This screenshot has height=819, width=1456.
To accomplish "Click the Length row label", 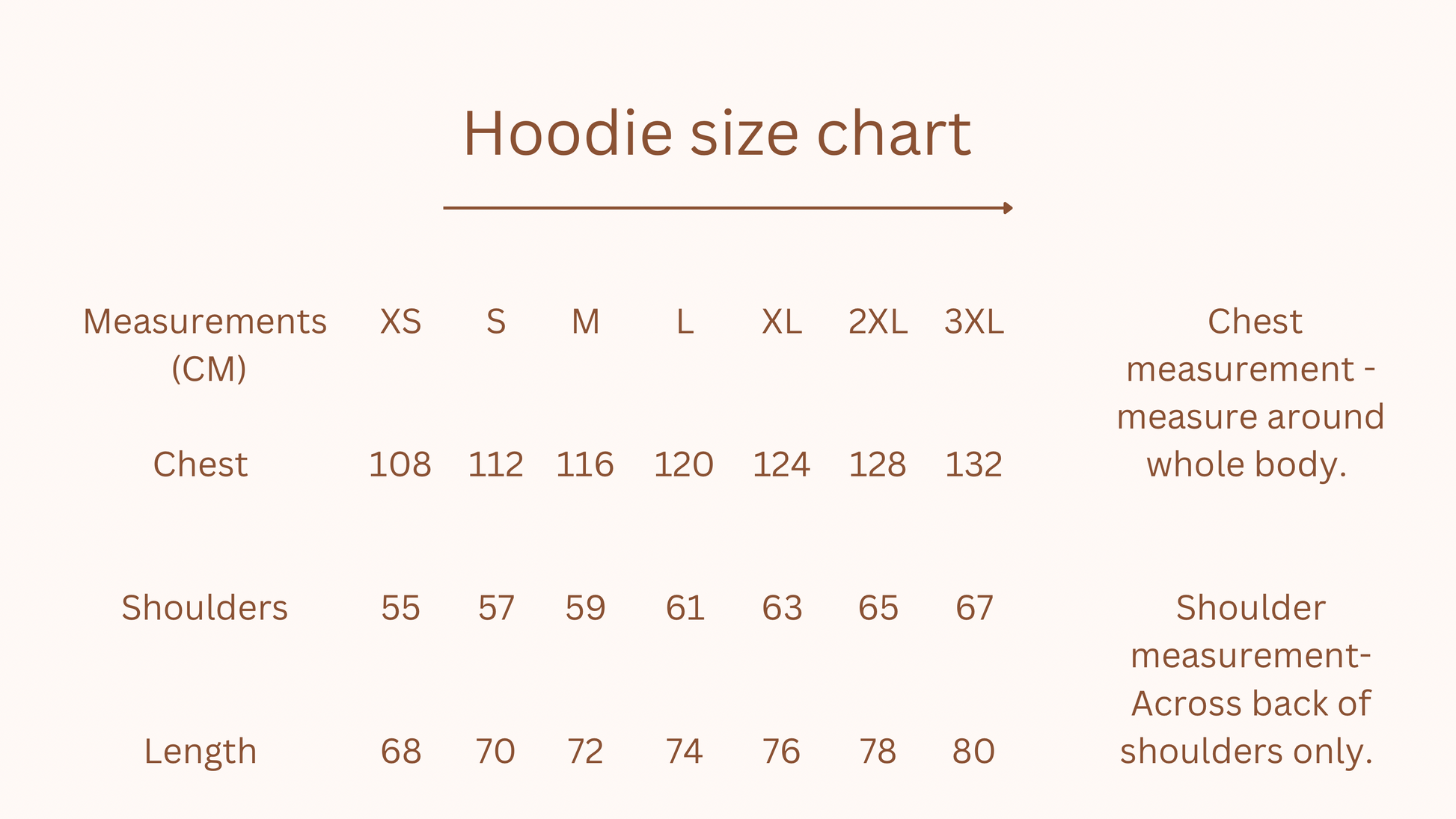I will coord(200,752).
